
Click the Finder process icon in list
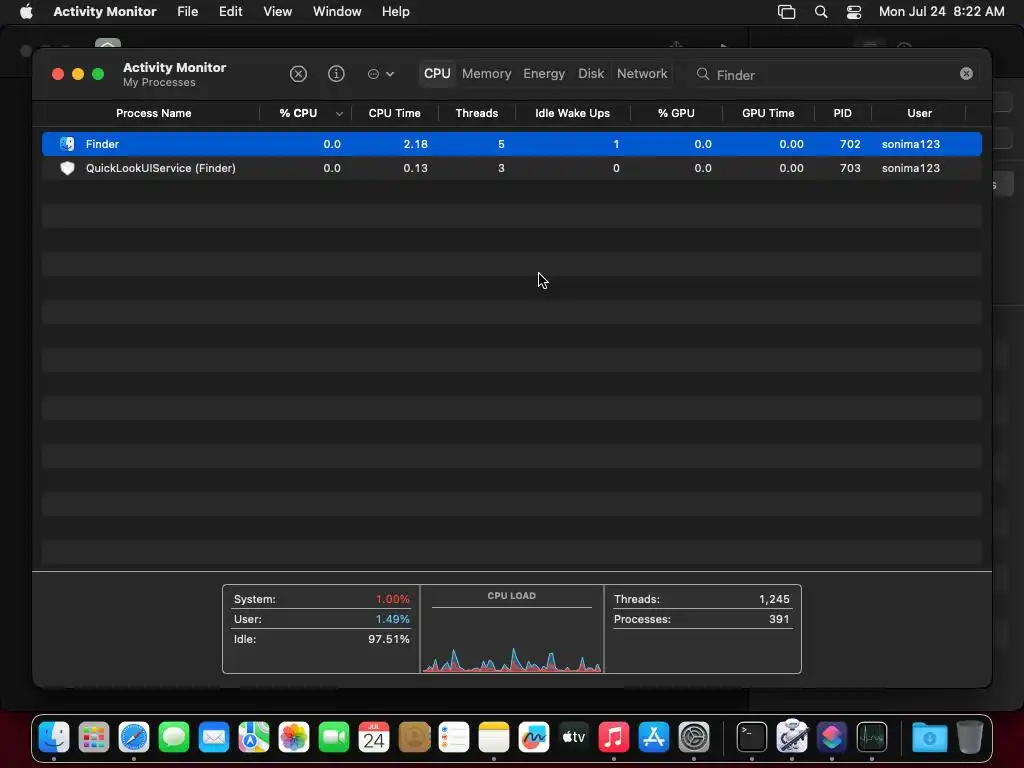tap(67, 144)
